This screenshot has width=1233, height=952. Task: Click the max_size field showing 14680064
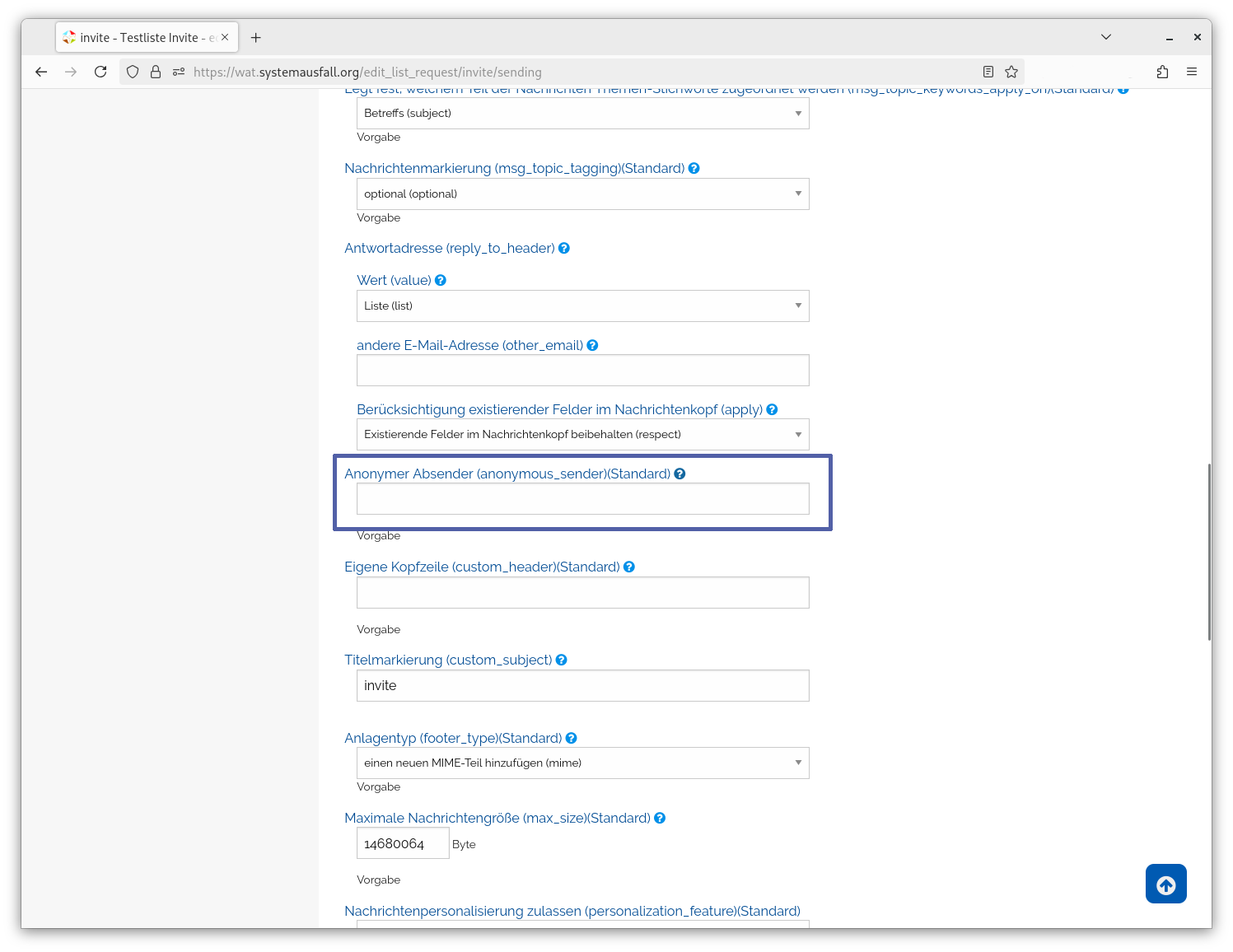403,843
